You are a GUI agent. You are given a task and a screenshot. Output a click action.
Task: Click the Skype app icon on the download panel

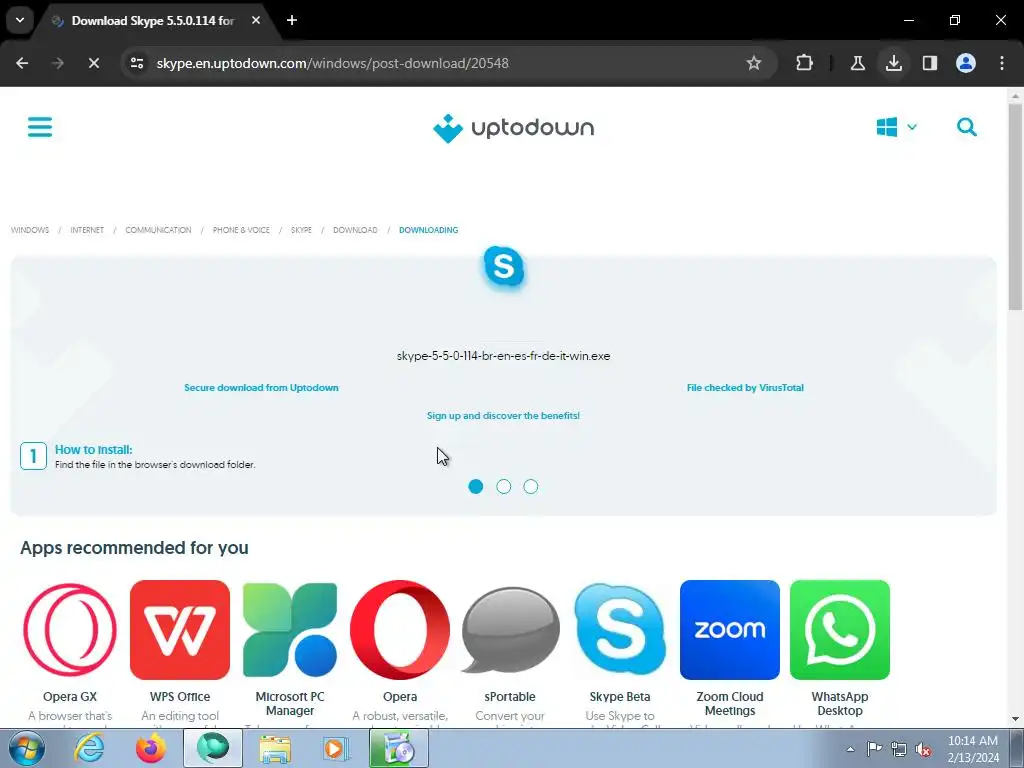[504, 266]
